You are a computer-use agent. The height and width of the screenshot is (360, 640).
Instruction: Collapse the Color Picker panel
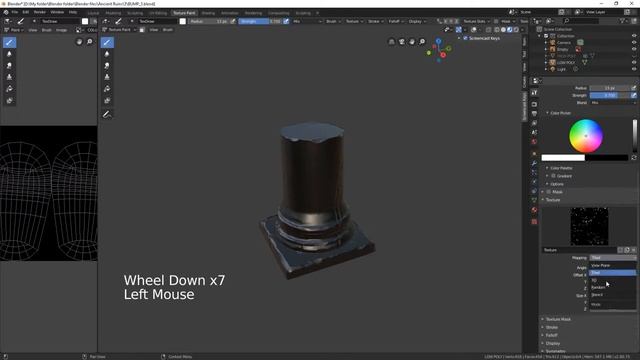click(x=560, y=113)
